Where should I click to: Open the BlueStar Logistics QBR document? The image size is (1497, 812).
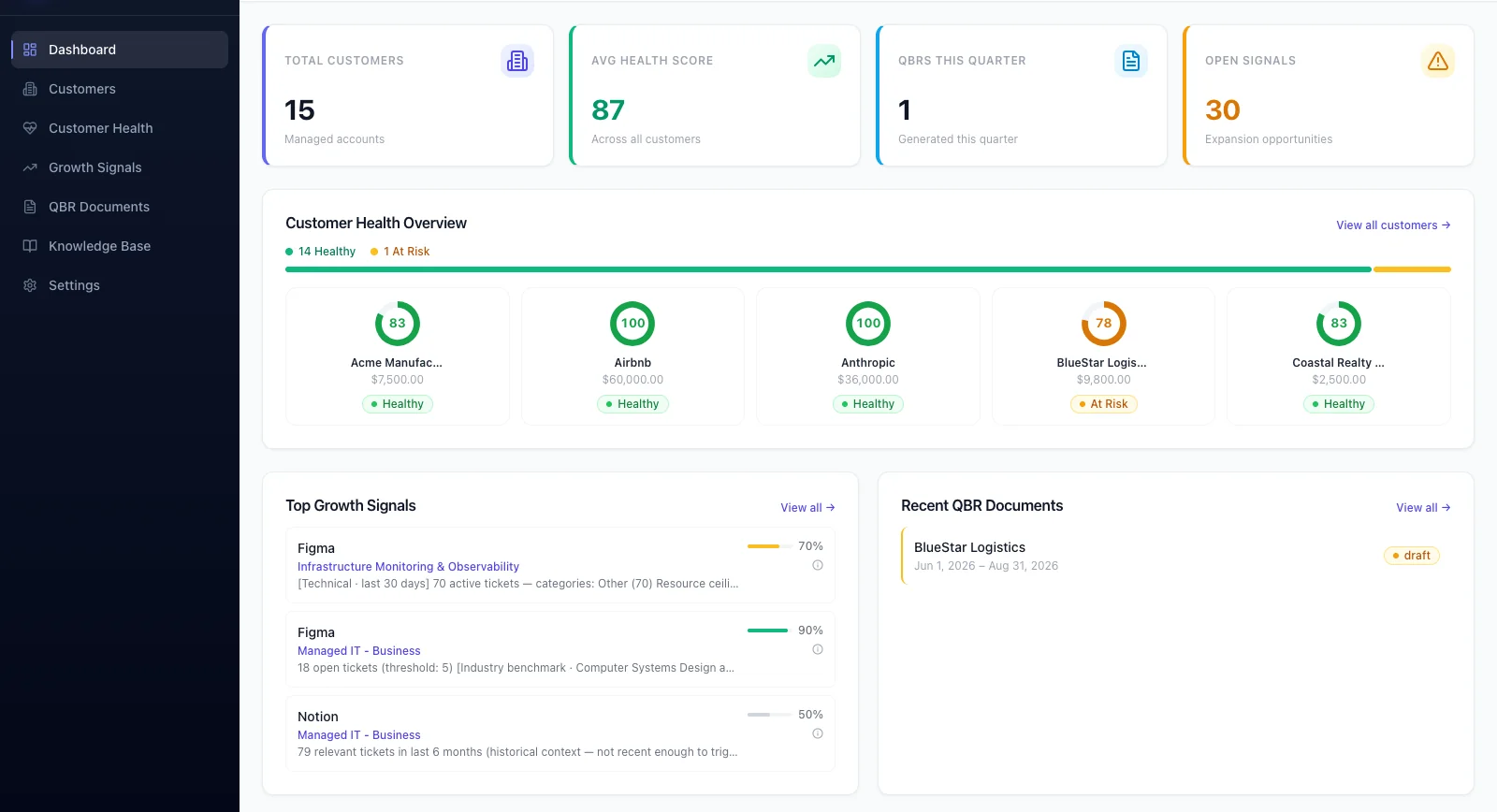point(1176,556)
